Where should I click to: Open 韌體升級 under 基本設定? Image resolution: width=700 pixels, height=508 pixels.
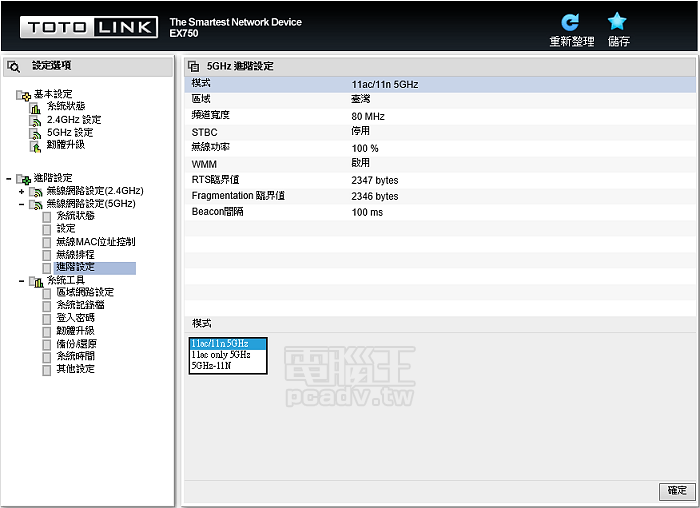point(66,145)
